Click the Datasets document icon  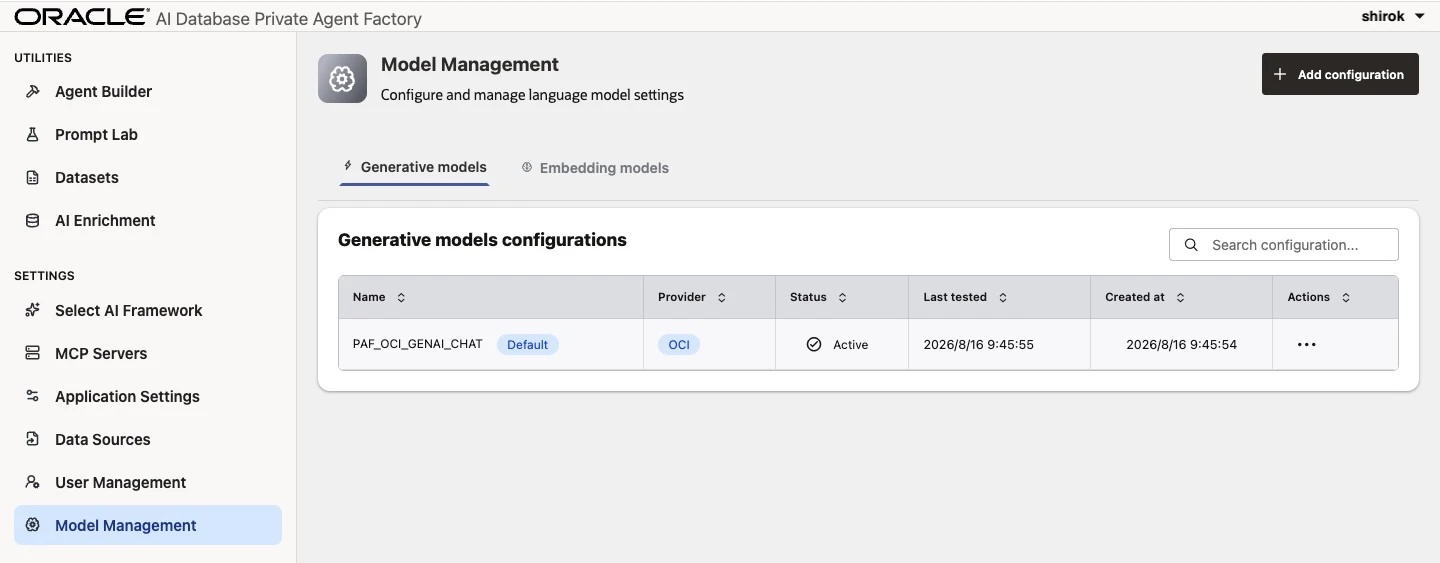33,177
